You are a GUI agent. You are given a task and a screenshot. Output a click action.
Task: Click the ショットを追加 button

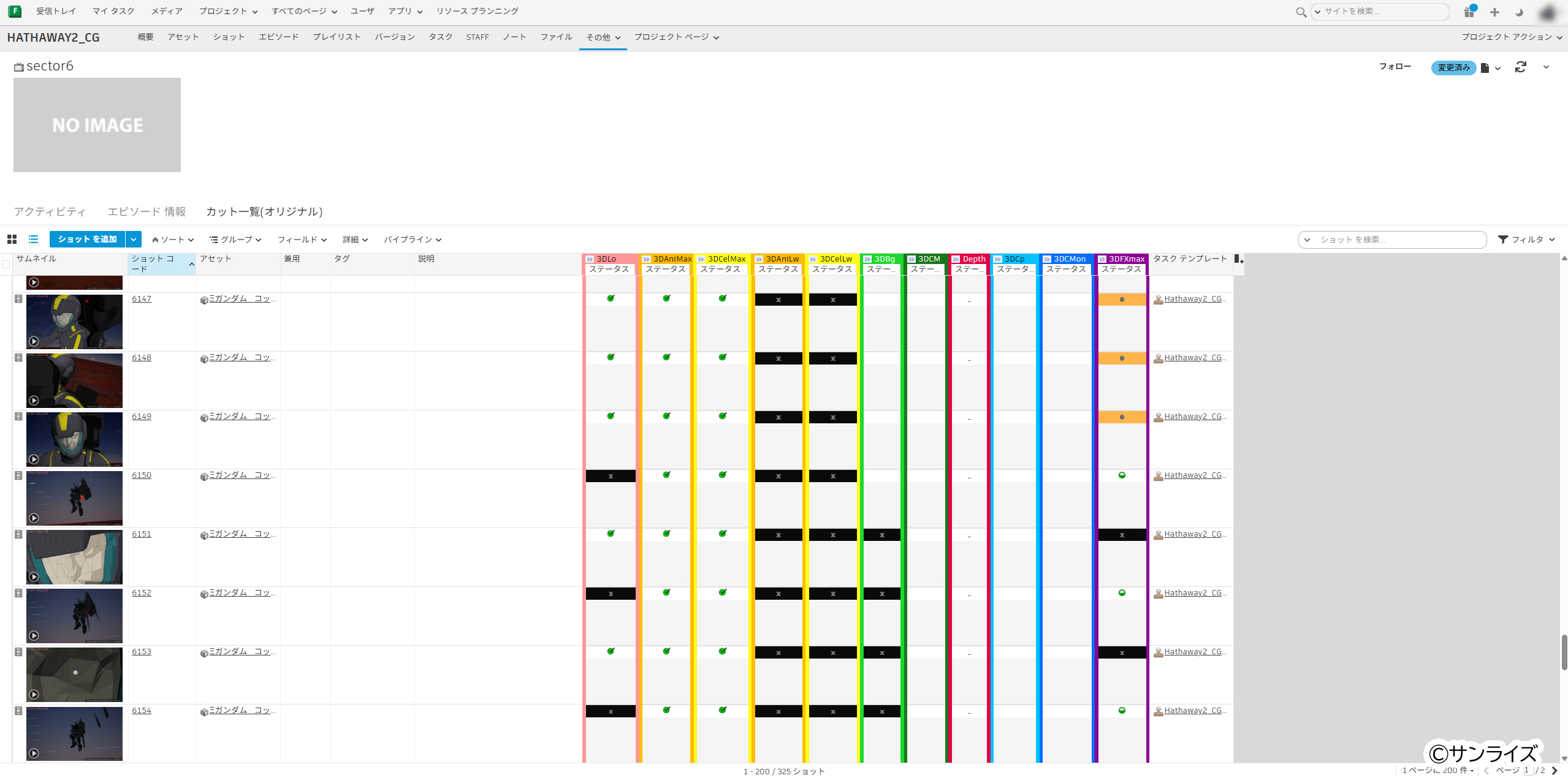pos(87,240)
